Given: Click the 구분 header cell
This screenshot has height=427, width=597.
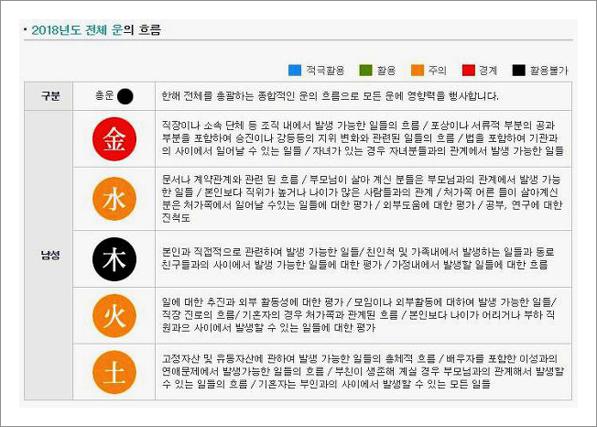Looking at the screenshot, I should point(48,96).
